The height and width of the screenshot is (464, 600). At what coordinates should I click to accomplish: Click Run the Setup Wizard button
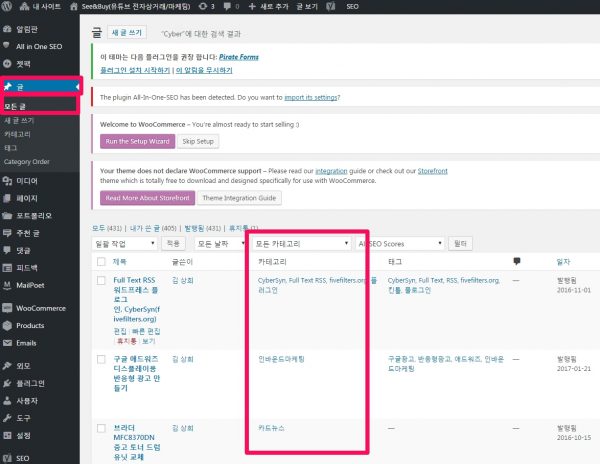pos(137,141)
